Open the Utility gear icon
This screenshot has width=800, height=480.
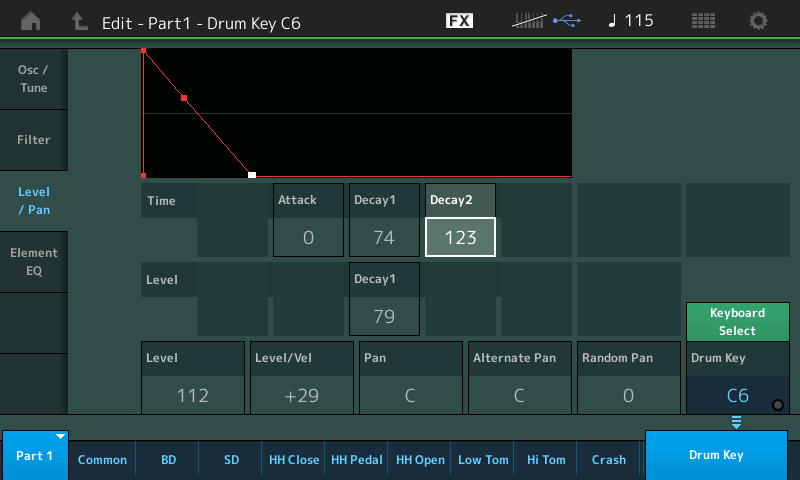(759, 21)
